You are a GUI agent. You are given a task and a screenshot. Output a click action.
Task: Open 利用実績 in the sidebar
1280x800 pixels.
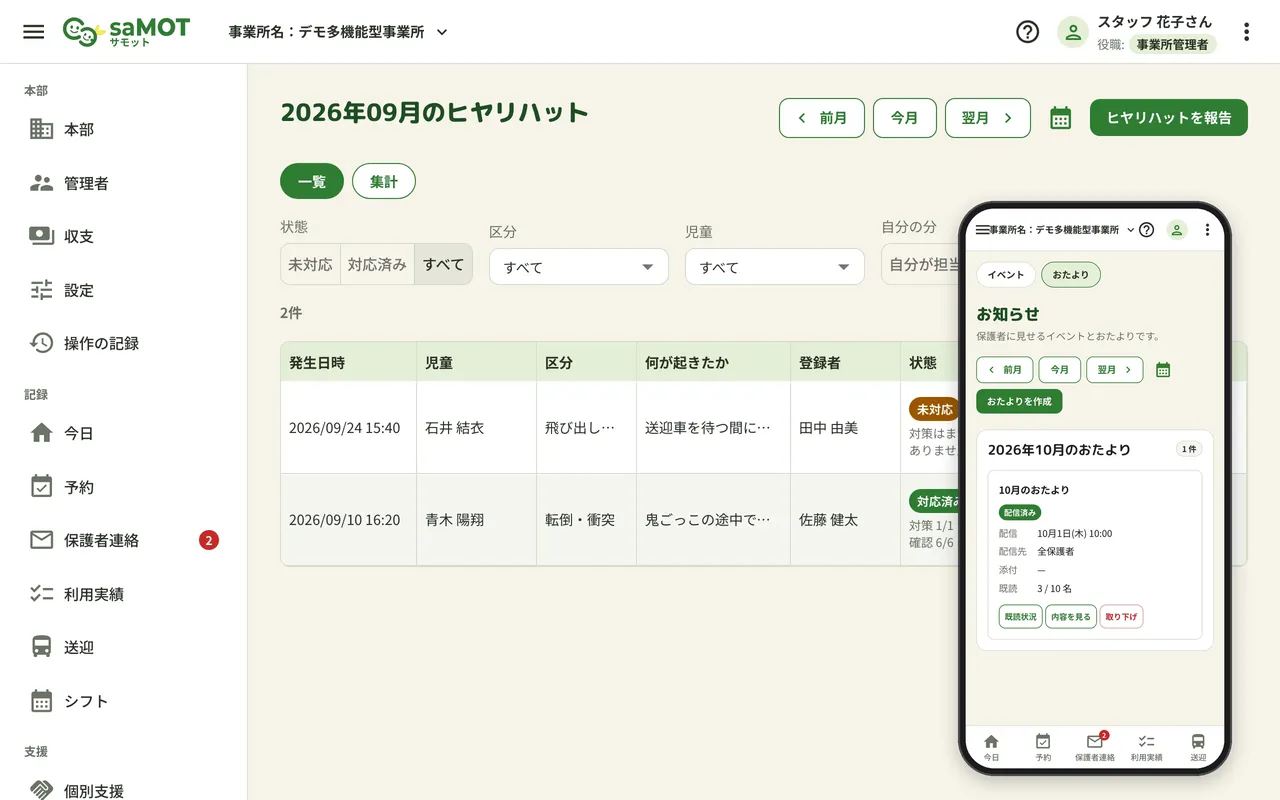(124, 594)
